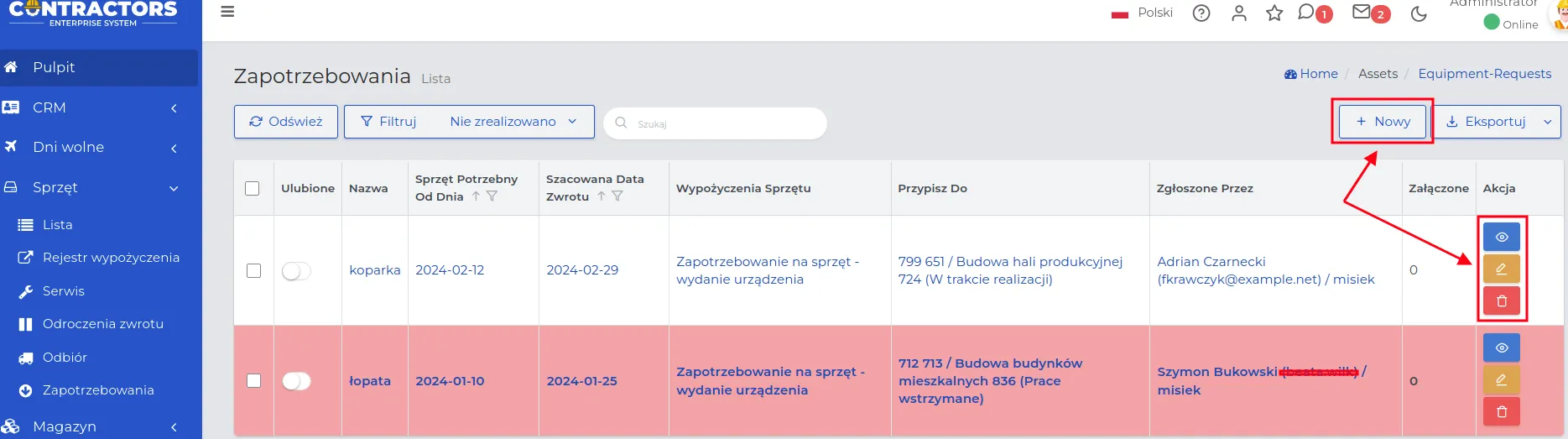The width and height of the screenshot is (1568, 439).
Task: Toggle favorite switch for koparka
Action: (296, 270)
